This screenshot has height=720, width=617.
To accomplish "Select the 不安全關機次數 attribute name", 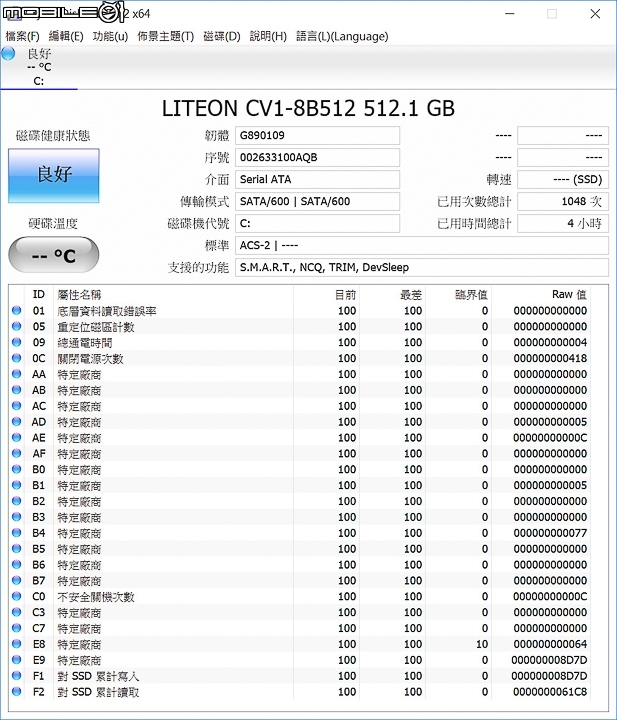I will [x=95, y=597].
